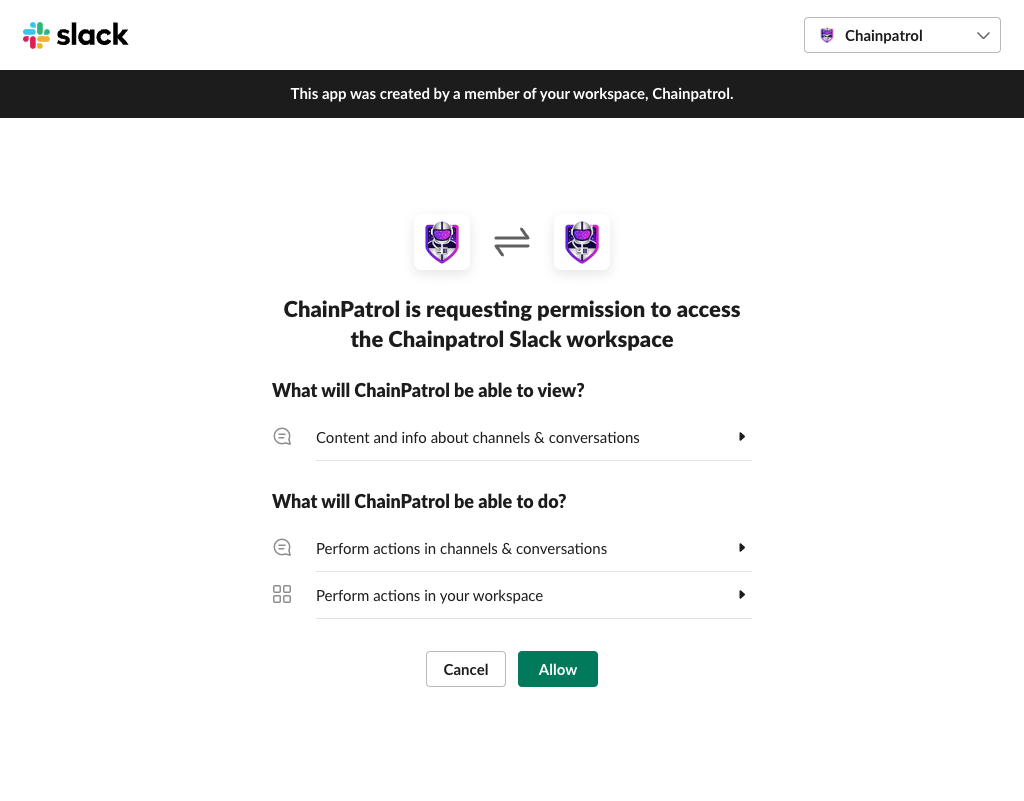Click the speech bubble icon beside content permissions
The width and height of the screenshot is (1024, 801).
click(282, 436)
